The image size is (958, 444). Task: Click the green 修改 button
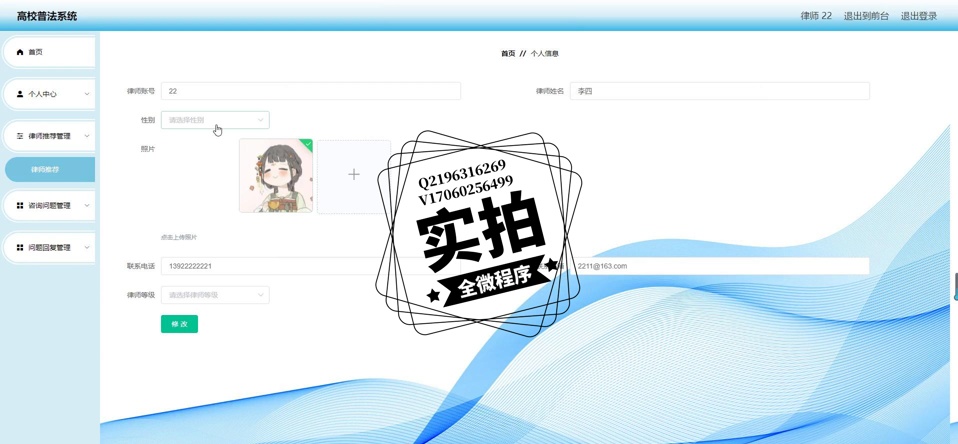pos(179,324)
